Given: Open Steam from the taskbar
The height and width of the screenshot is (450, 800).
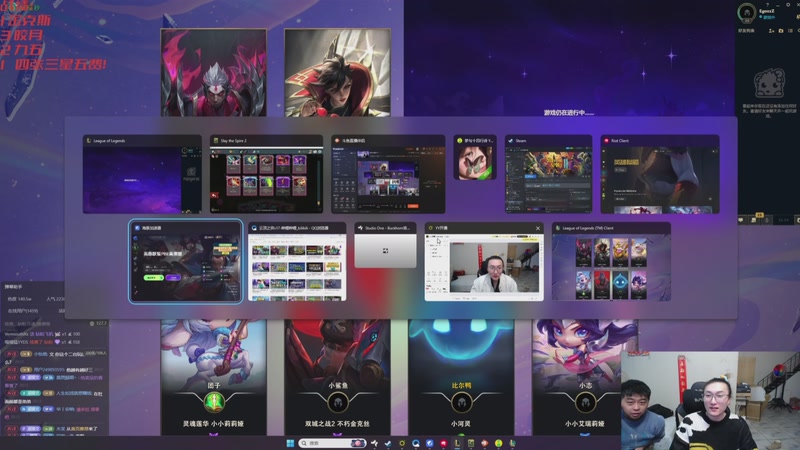Looking at the screenshot, I should [x=388, y=443].
